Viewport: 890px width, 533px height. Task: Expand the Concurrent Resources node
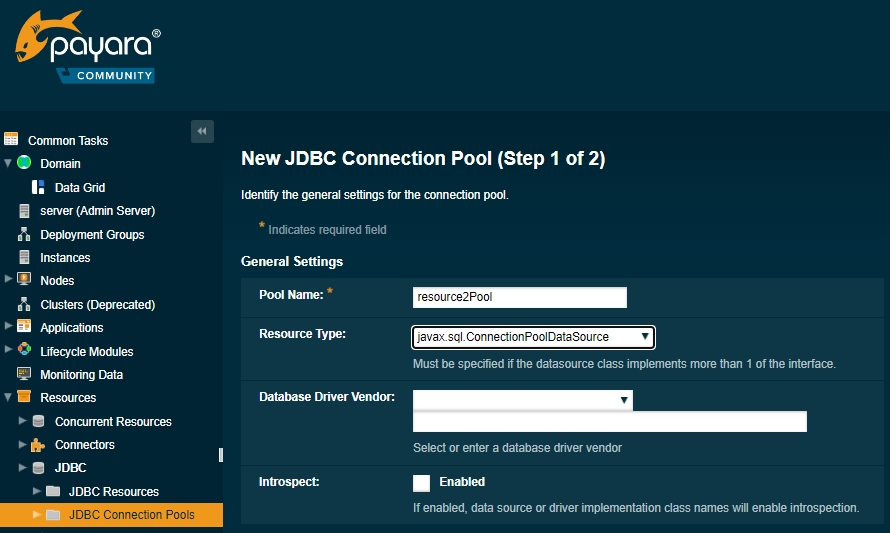click(x=23, y=421)
